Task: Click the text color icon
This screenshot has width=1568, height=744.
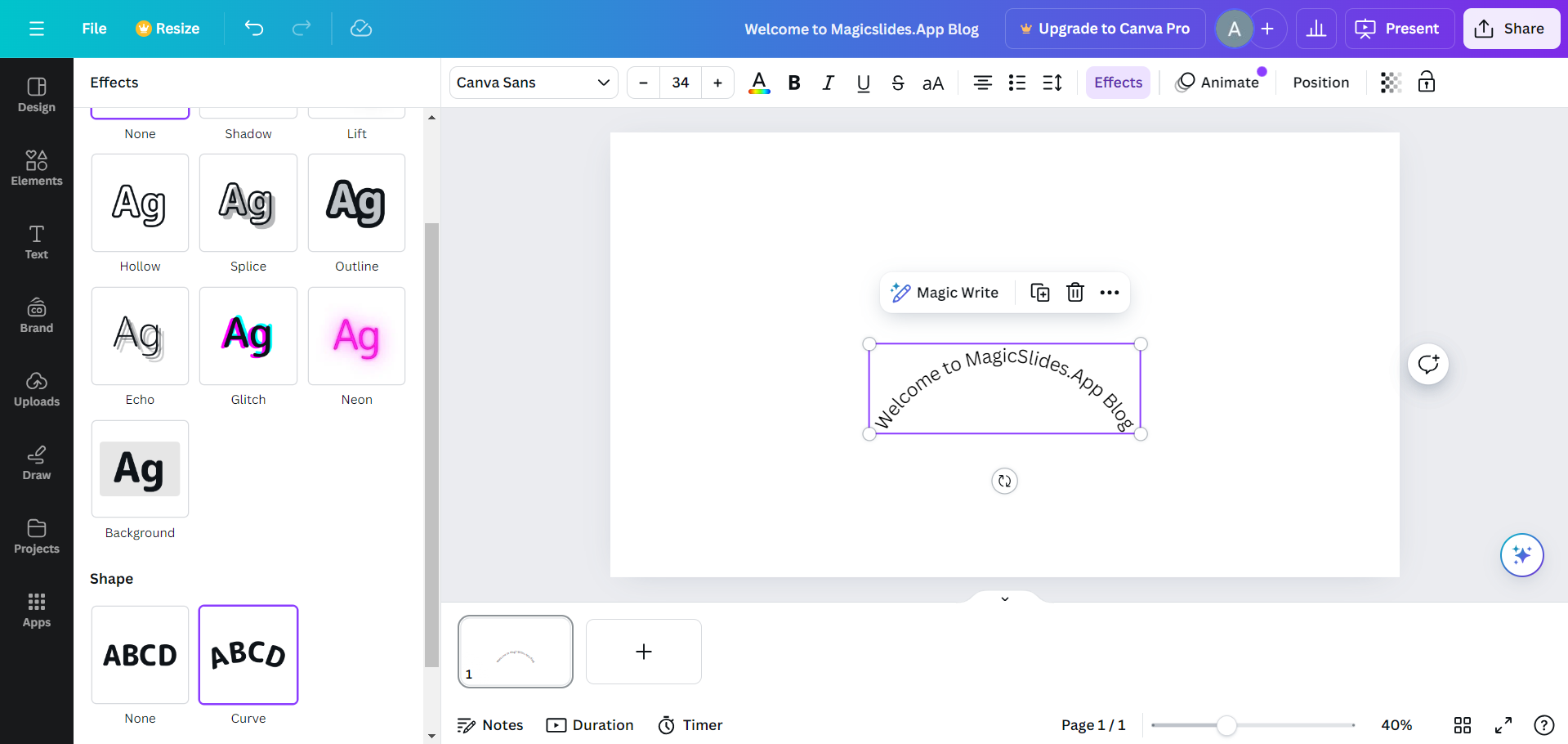Action: (759, 83)
